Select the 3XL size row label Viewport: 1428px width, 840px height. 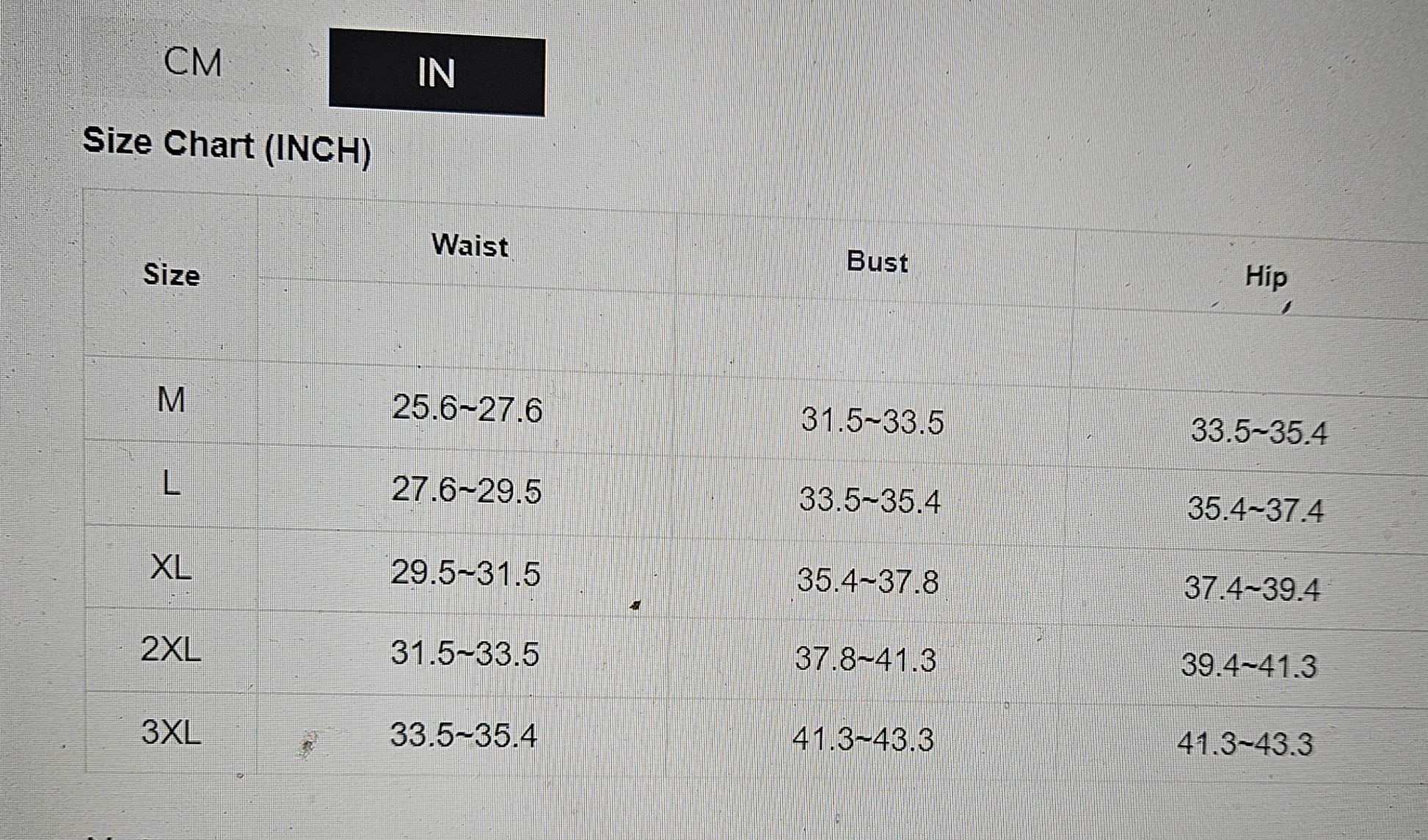[171, 732]
